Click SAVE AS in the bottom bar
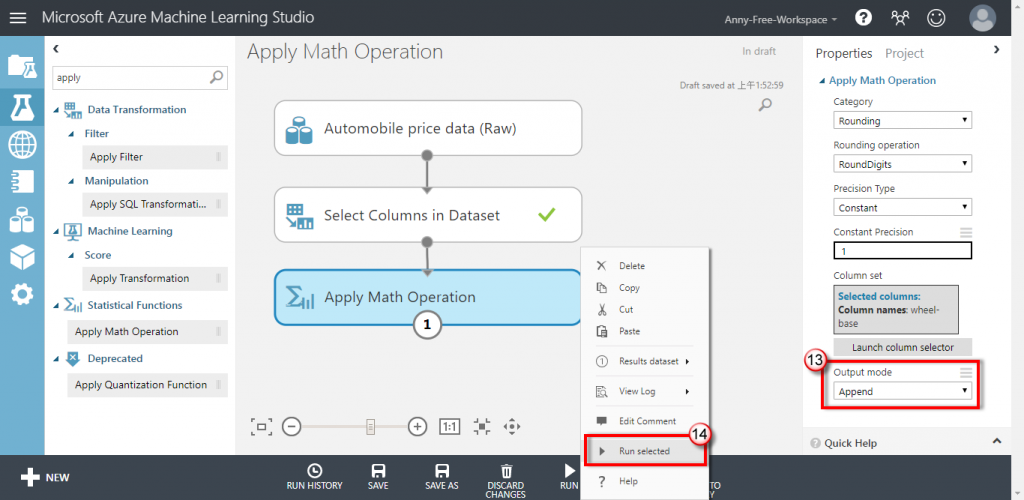 [x=441, y=477]
